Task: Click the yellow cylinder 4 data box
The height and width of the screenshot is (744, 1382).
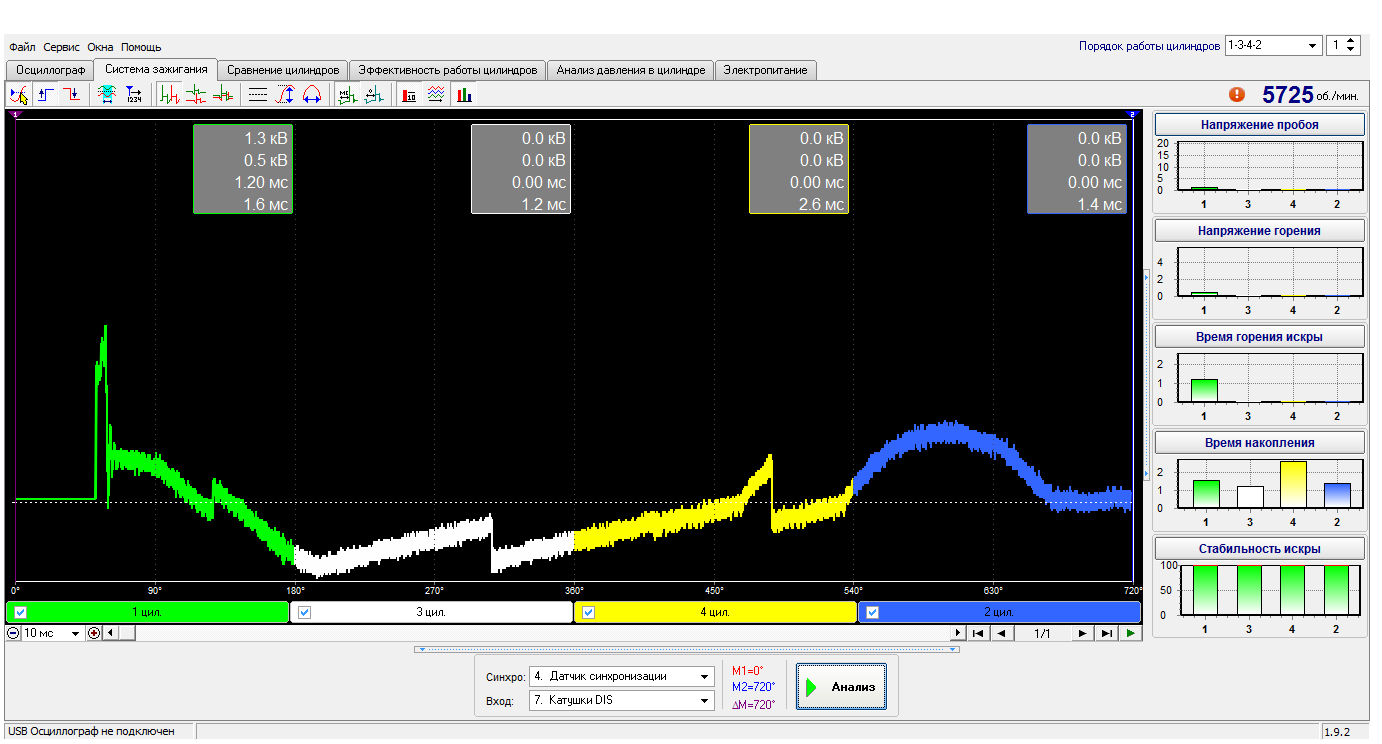Action: [799, 170]
